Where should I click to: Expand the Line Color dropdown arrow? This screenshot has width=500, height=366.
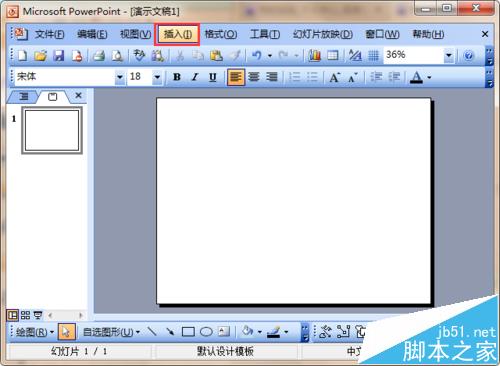[x=286, y=332]
